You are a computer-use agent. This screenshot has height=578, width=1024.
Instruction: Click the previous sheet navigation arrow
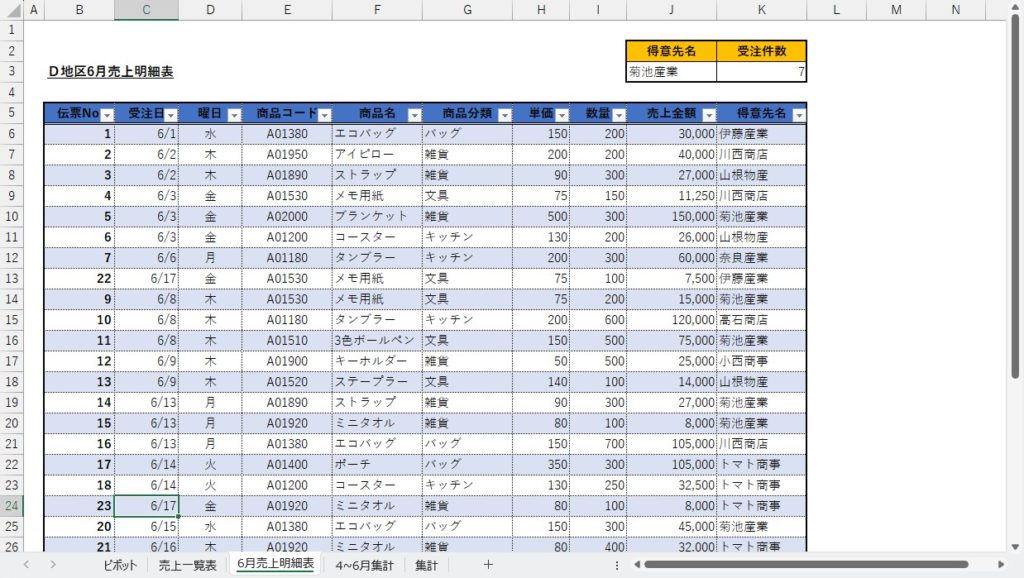26,565
